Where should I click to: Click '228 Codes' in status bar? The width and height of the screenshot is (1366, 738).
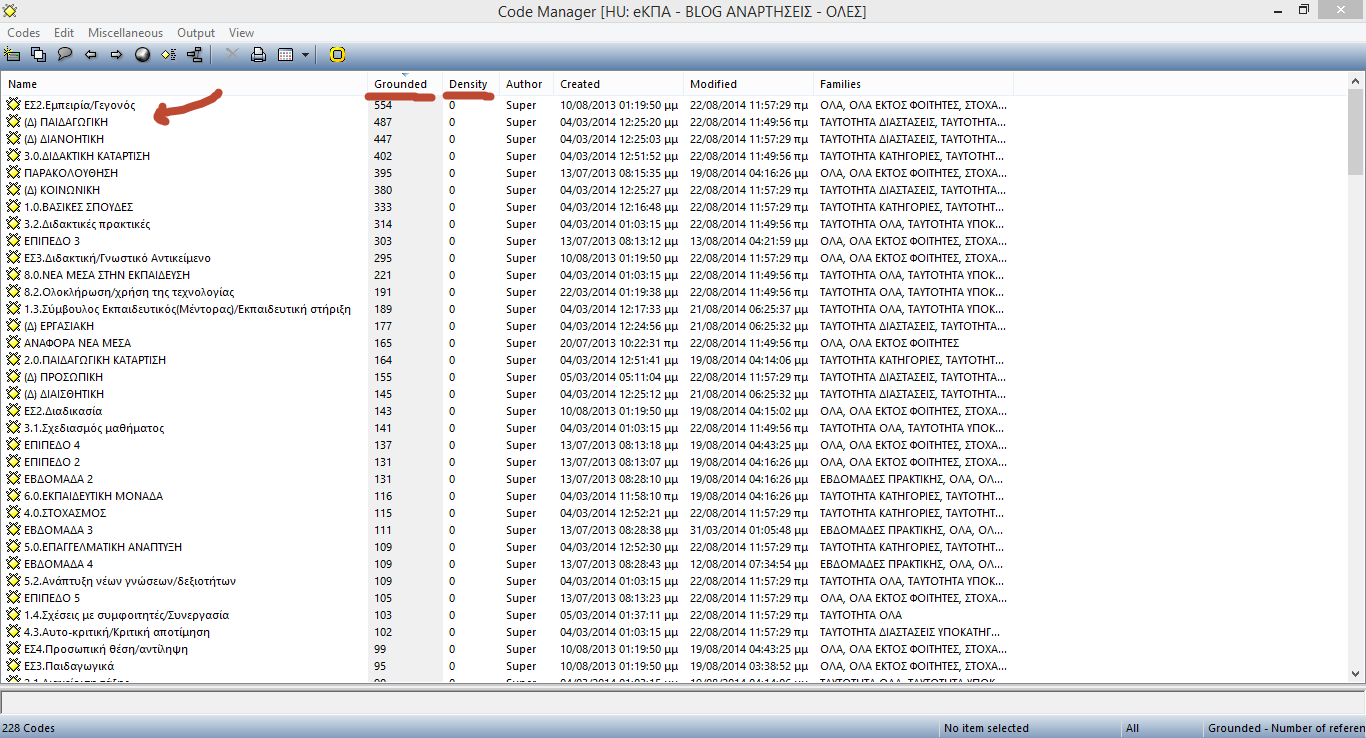coord(28,728)
